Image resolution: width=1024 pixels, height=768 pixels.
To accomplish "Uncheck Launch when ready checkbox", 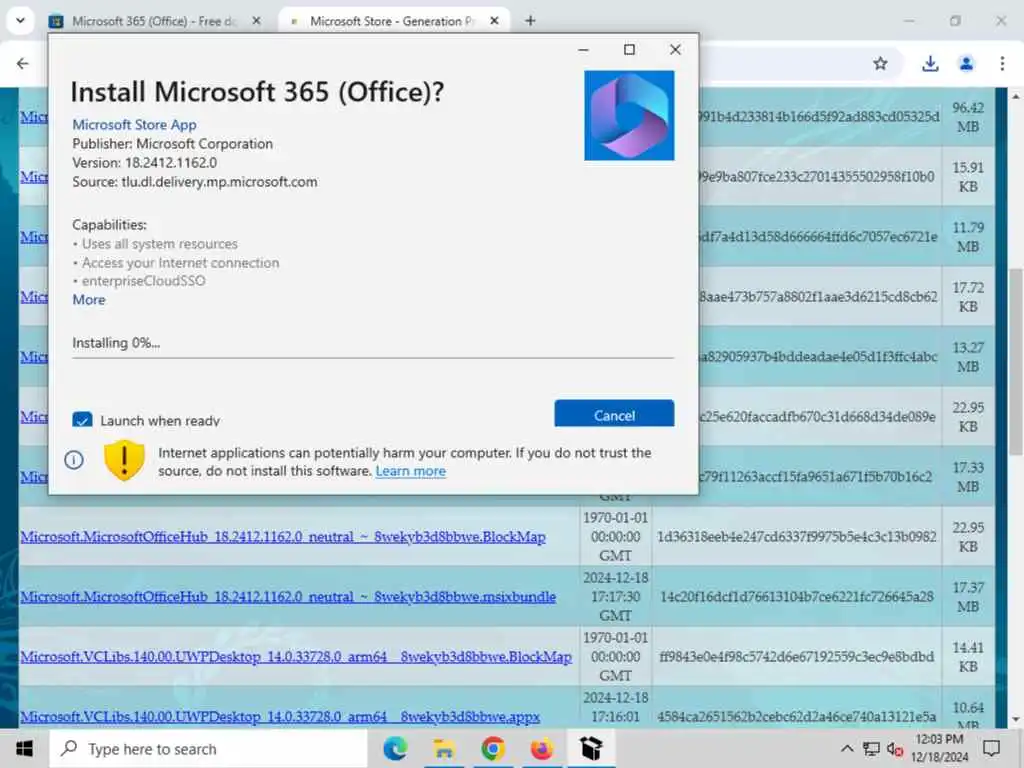I will point(82,419).
